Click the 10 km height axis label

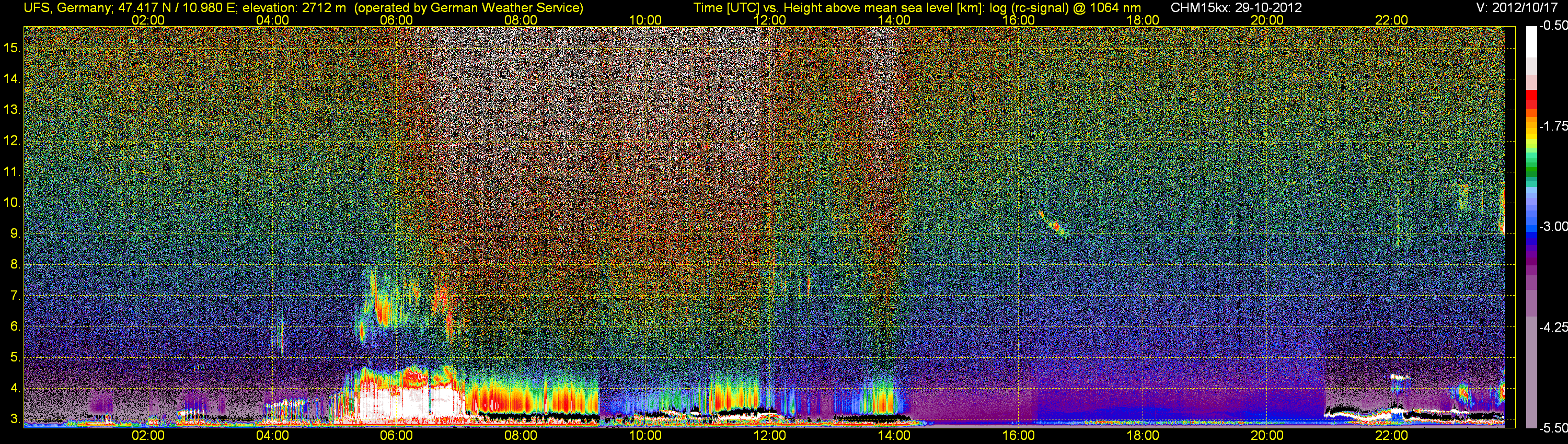[x=11, y=203]
